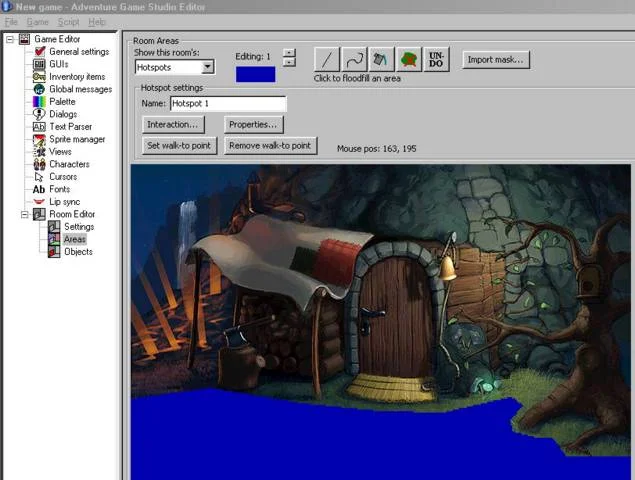Click the UNDO button
635x480 pixels.
[436, 60]
